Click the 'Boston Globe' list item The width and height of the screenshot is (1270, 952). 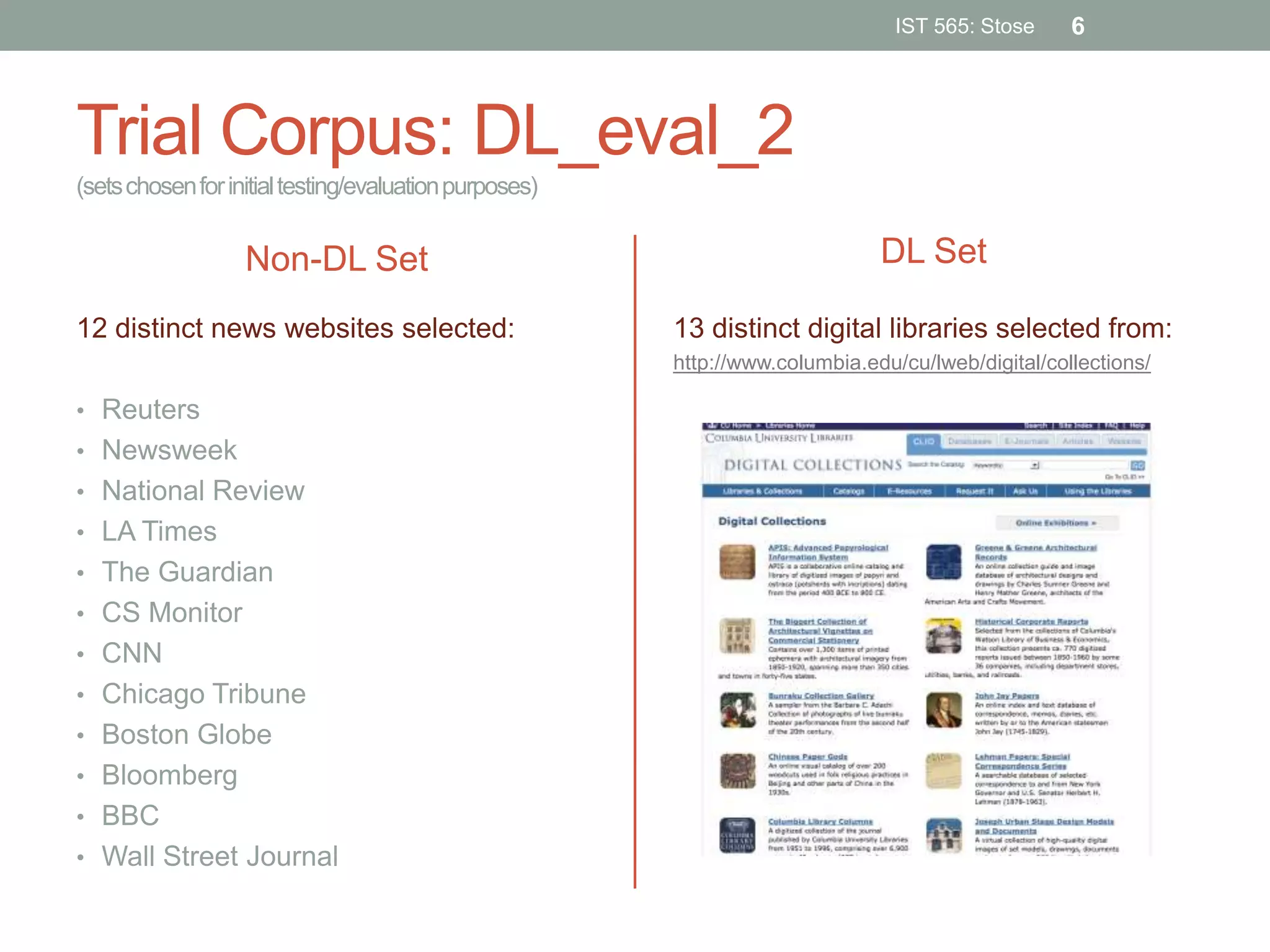click(187, 734)
